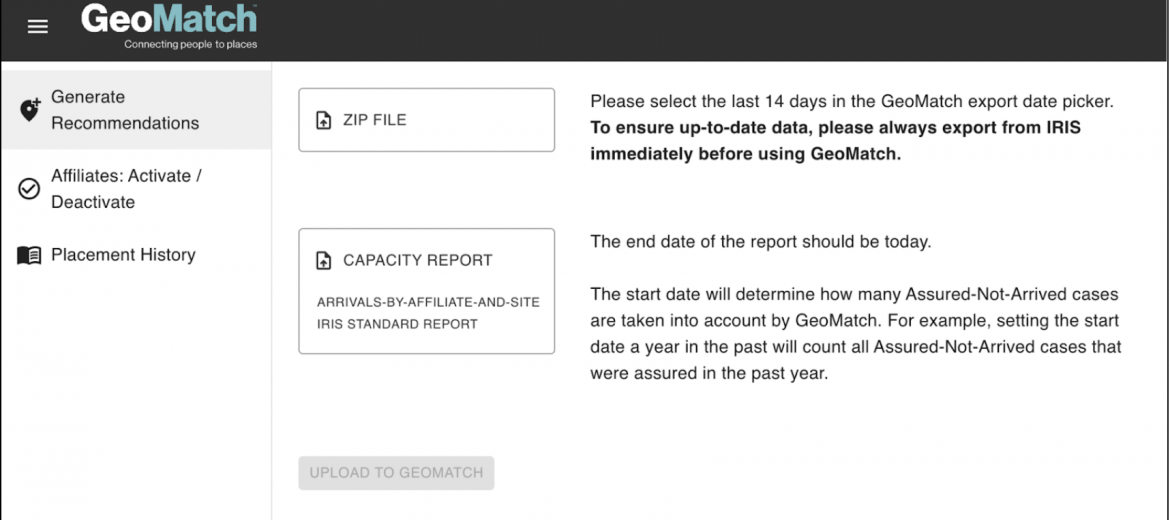
Task: Select the CAPACITY REPORT upload button
Action: tap(426, 291)
